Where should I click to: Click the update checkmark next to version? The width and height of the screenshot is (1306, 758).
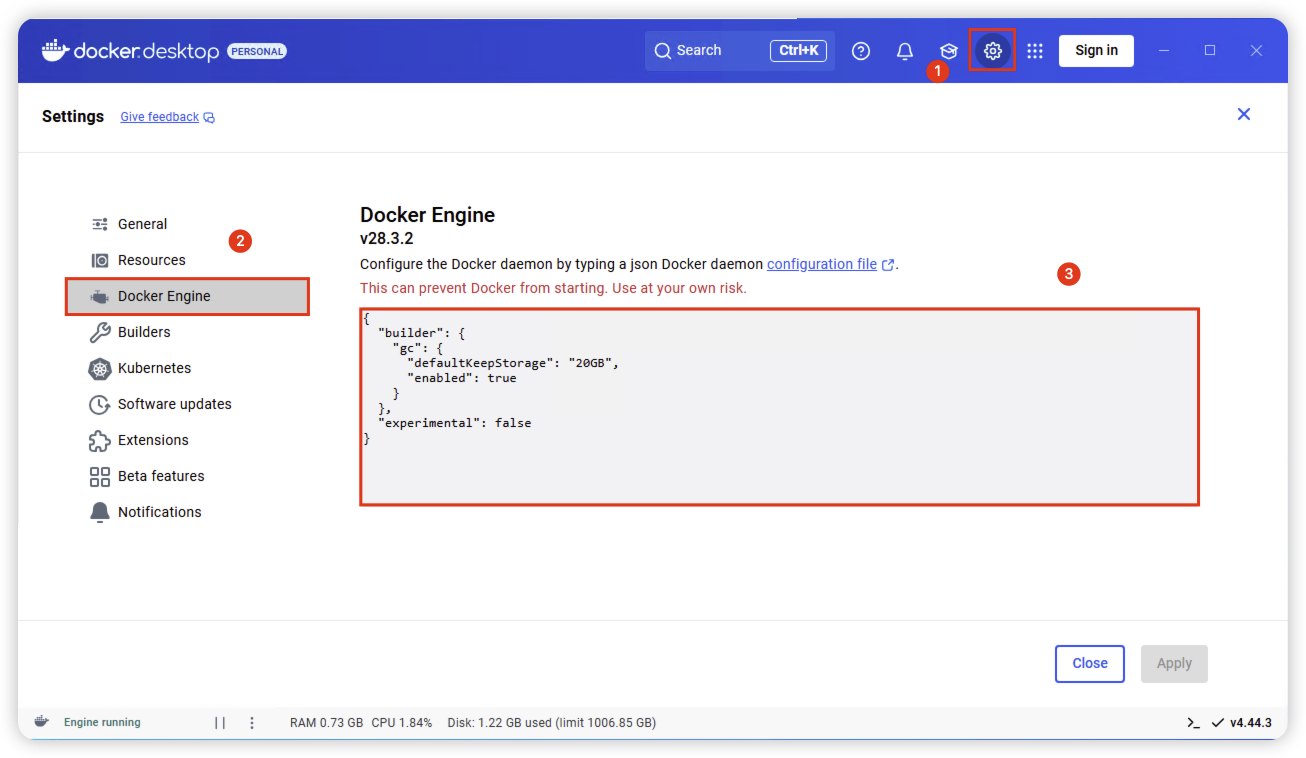(x=1217, y=722)
